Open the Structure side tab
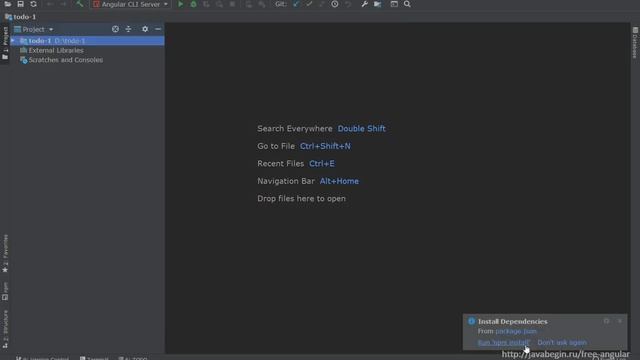640x360 pixels. [5, 329]
